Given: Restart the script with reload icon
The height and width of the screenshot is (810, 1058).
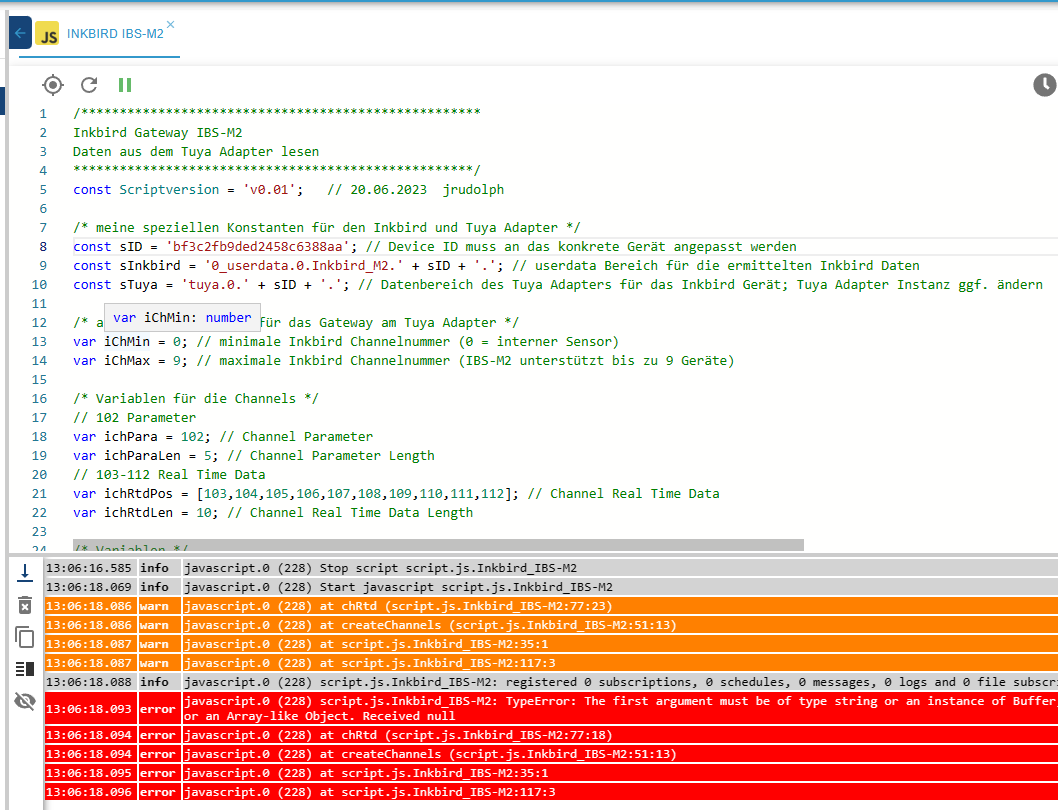Looking at the screenshot, I should point(89,85).
